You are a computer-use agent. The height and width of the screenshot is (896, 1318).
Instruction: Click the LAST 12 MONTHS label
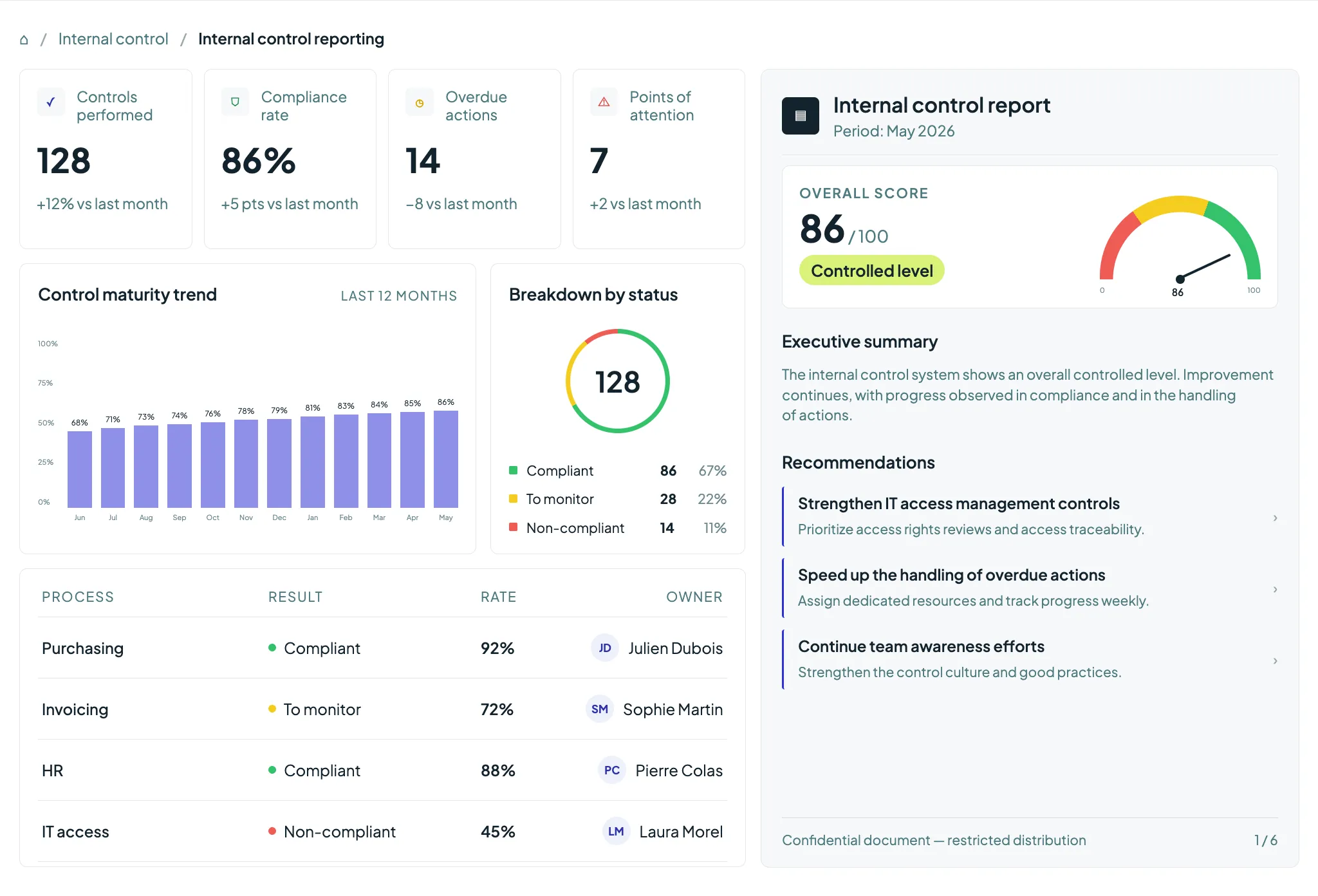pyautogui.click(x=399, y=295)
